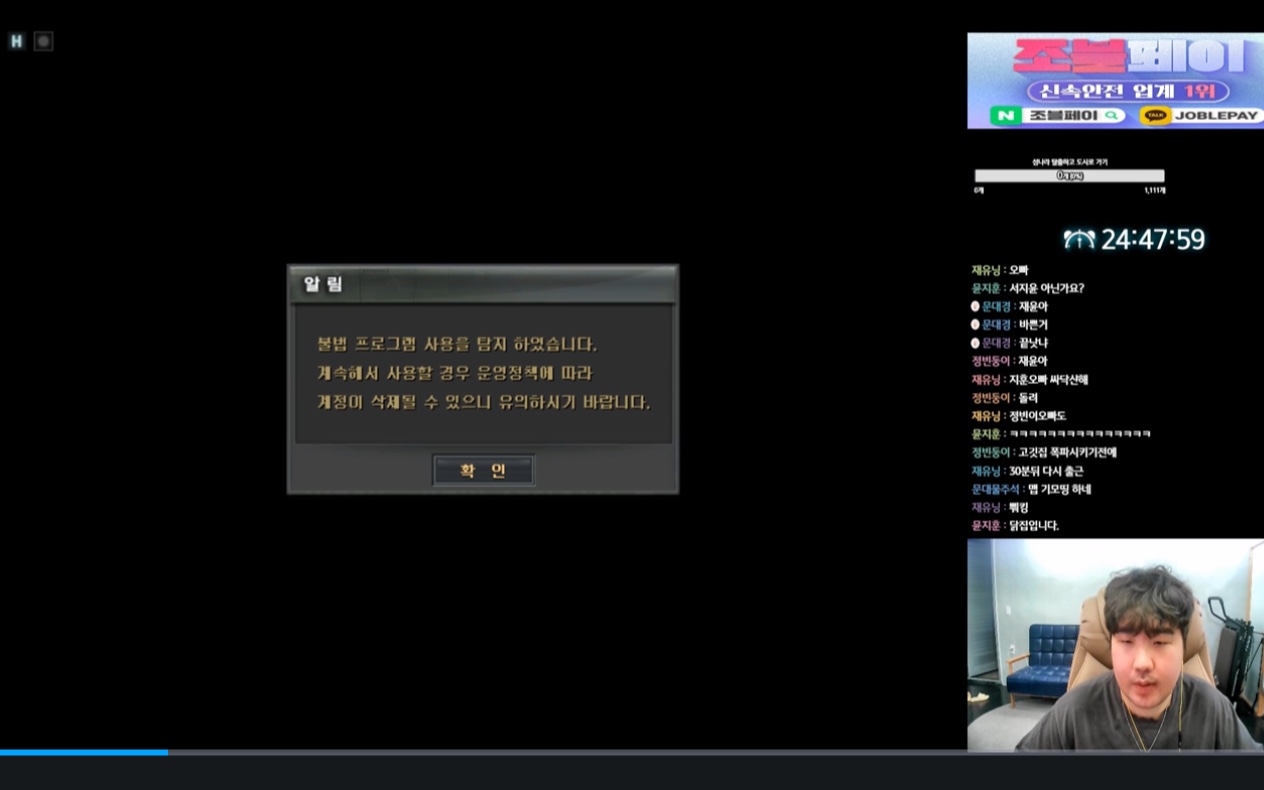This screenshot has width=1264, height=790.
Task: Click the alarm clock timer icon
Action: (x=1079, y=239)
